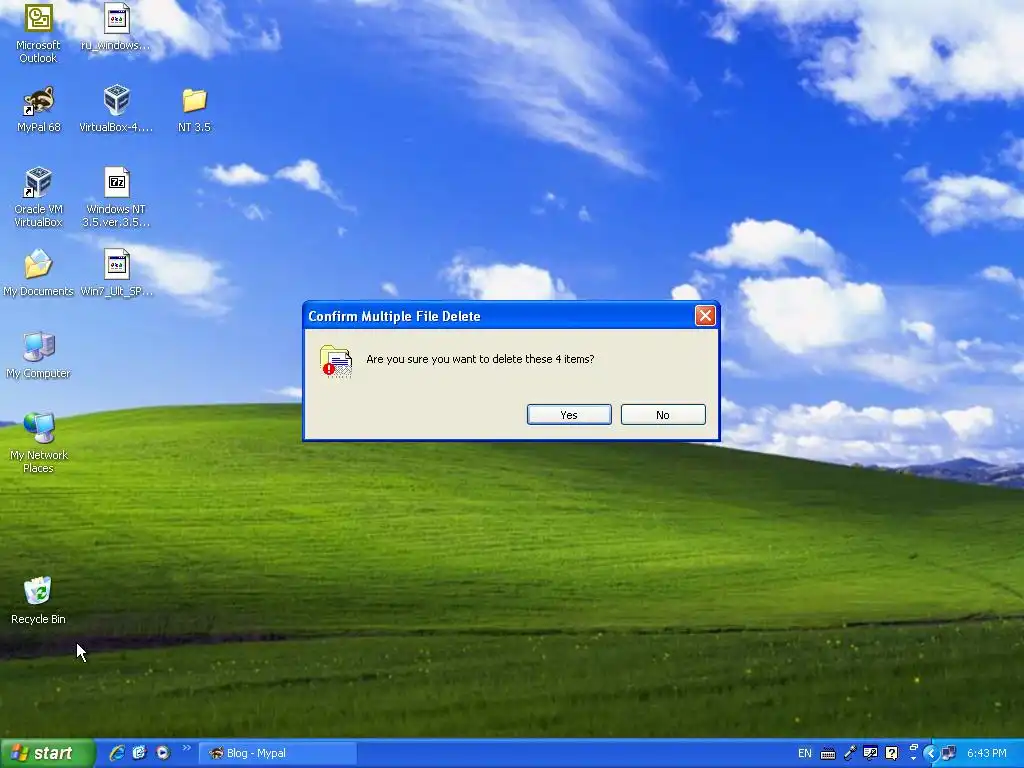Close the Confirm Multiple File Delete dialog
The height and width of the screenshot is (768, 1024).
point(705,316)
